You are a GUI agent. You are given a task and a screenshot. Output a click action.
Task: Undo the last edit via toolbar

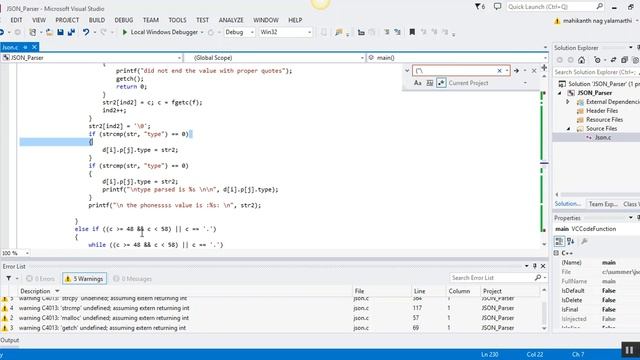click(85, 32)
